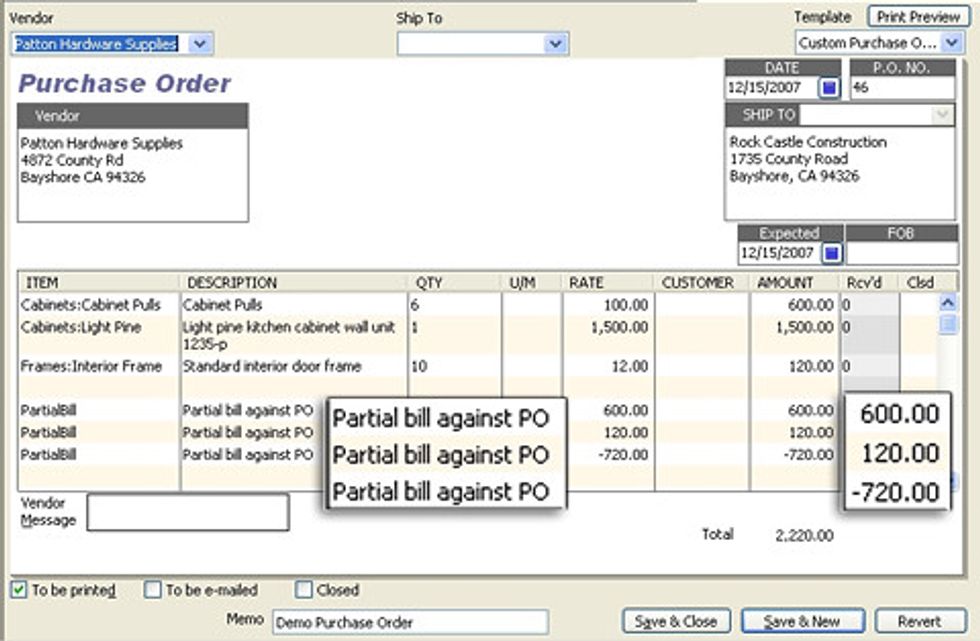Screen dimensions: 980x641
Task: Select the Cabinets:Cabinet Pulls item row
Action: (97, 305)
